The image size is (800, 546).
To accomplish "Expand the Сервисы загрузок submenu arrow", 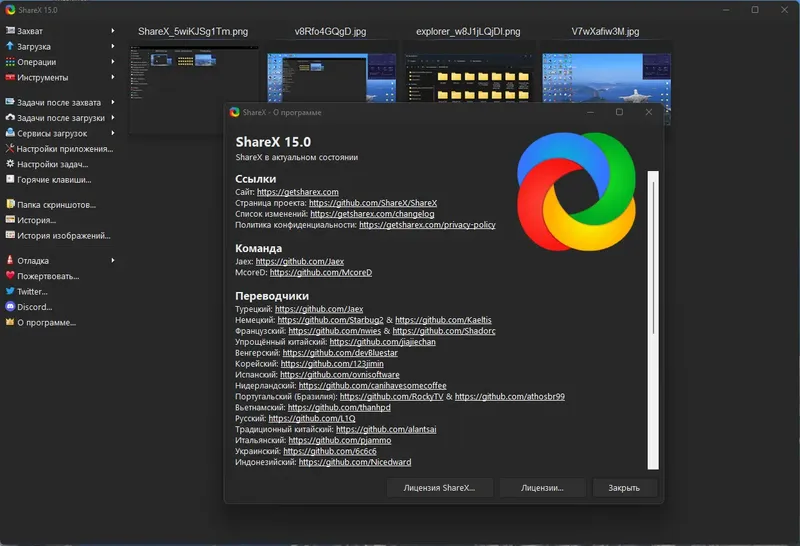I will (113, 133).
